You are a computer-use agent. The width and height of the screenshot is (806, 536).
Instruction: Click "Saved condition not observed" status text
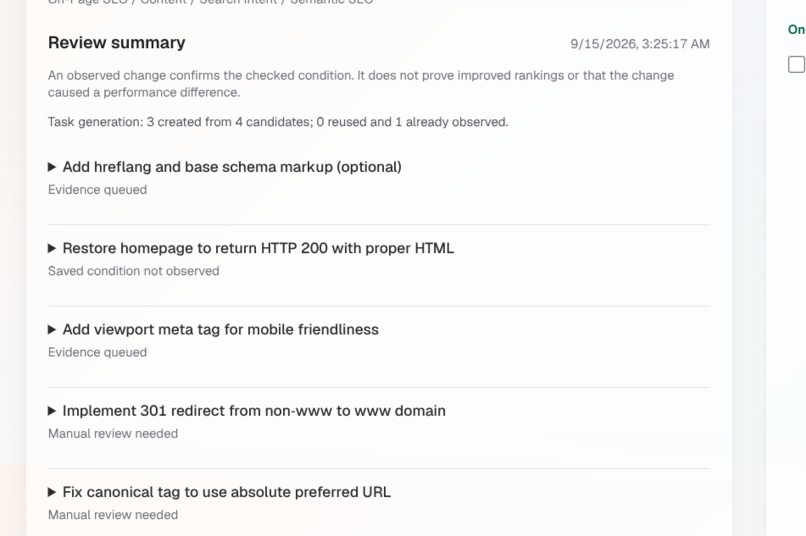coord(134,271)
